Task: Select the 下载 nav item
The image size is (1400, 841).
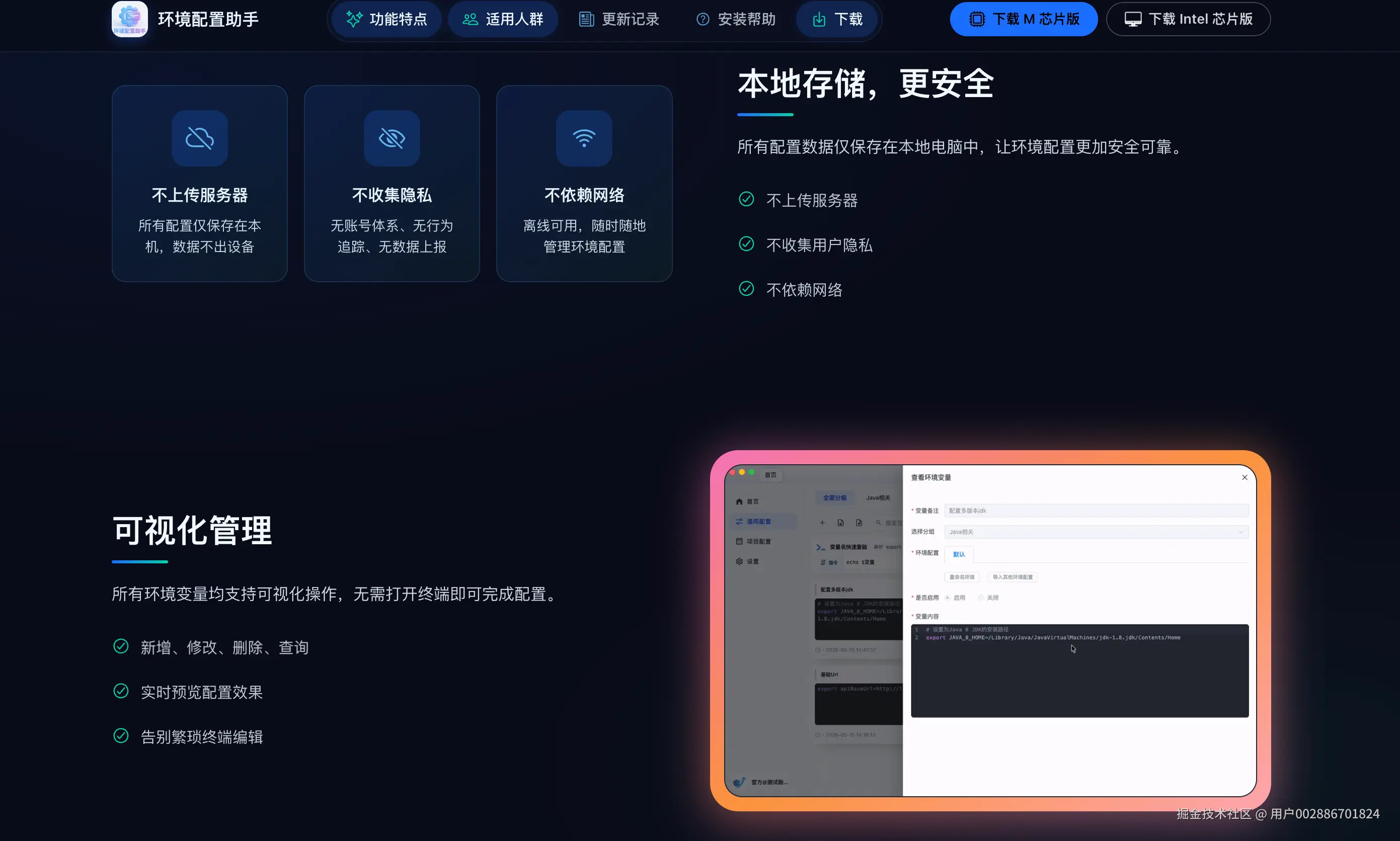Action: click(837, 19)
